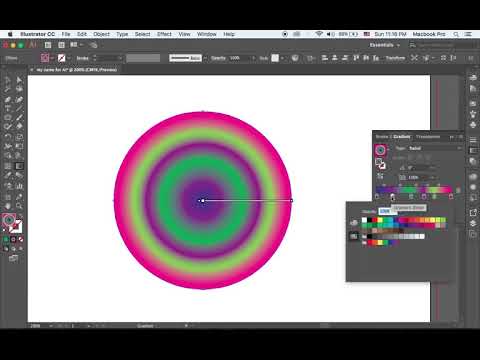Open Arrange Documents dropdown
The height and width of the screenshot is (360, 480).
click(77, 45)
